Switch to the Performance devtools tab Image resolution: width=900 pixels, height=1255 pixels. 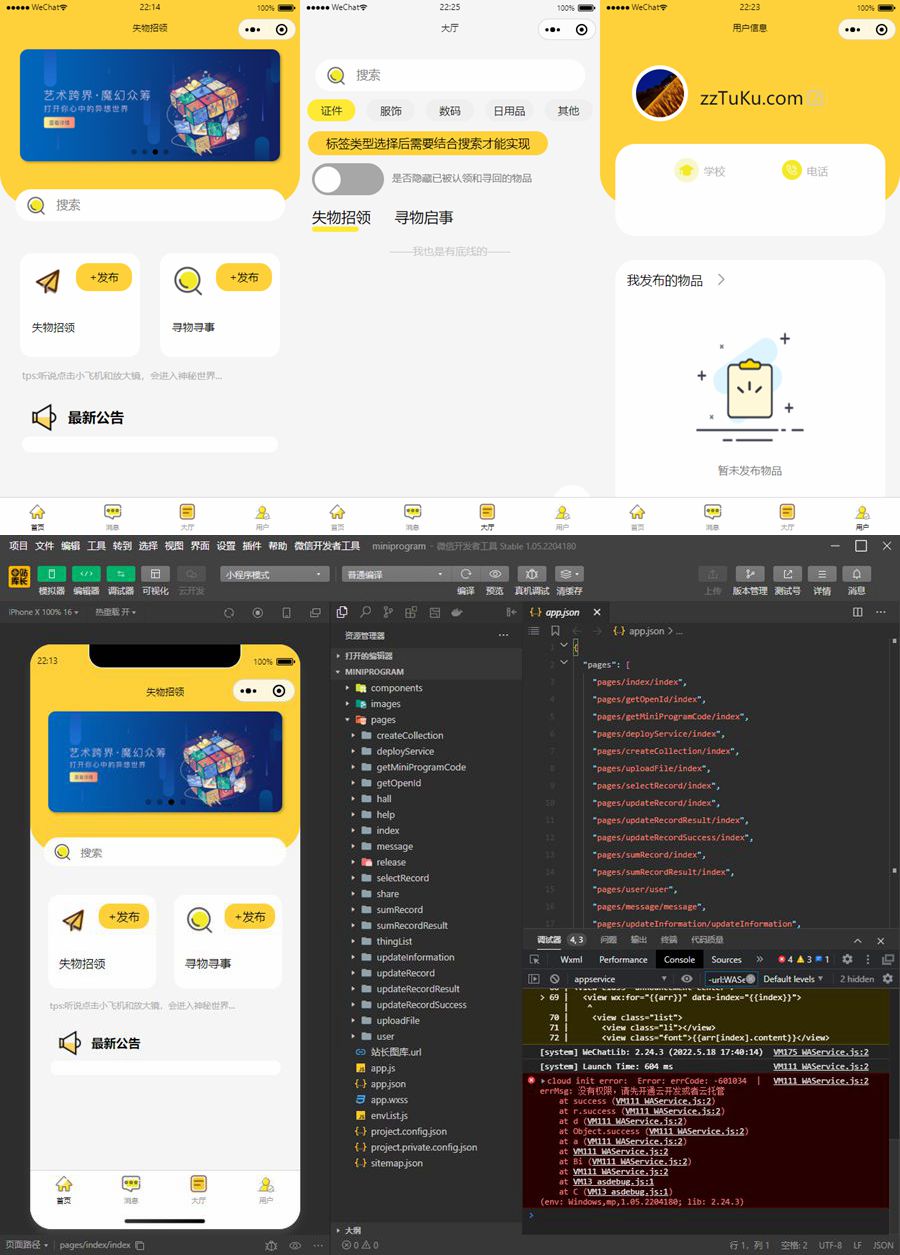point(623,959)
